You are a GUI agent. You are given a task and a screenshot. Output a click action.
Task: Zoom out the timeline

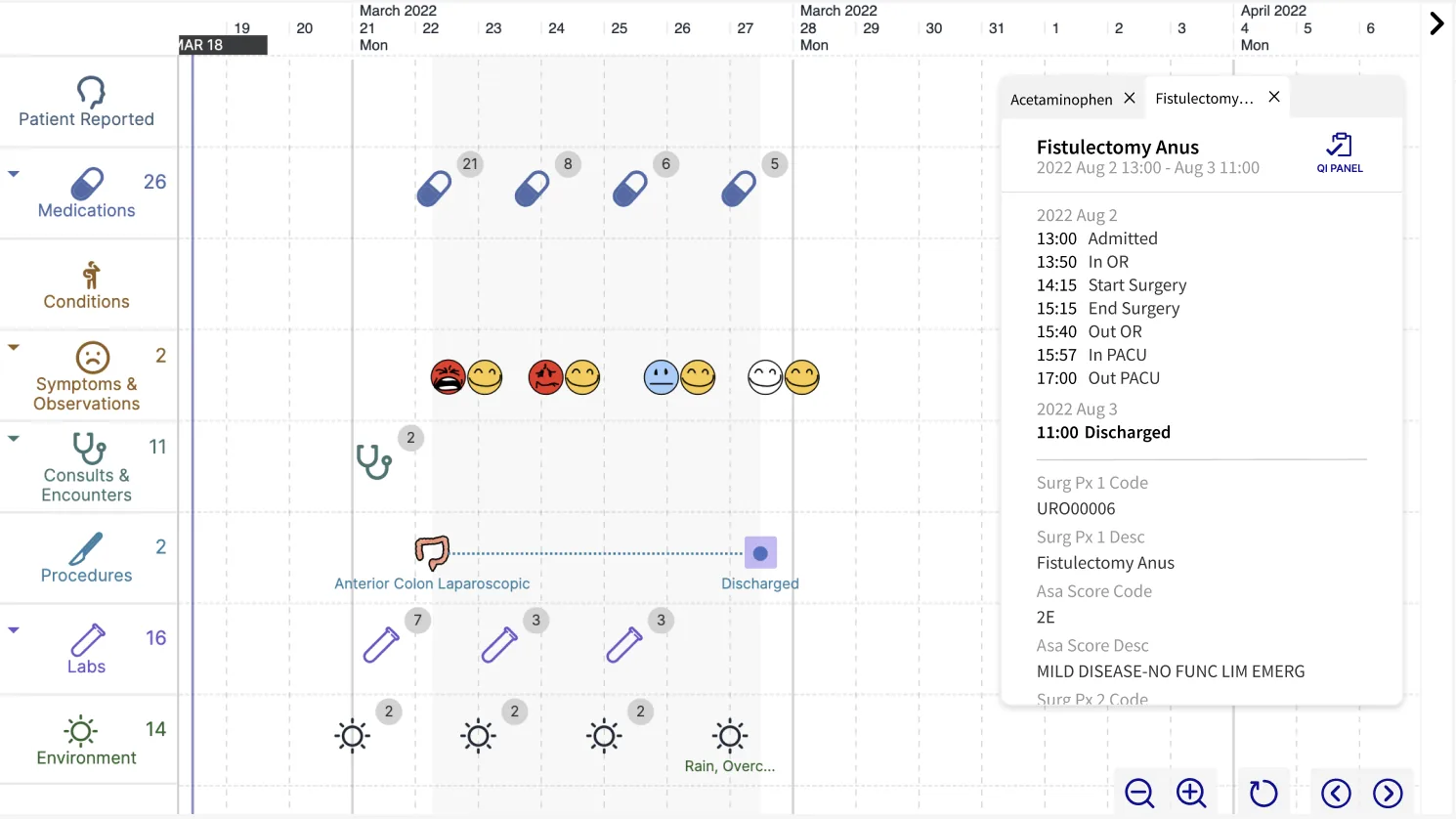1139,793
